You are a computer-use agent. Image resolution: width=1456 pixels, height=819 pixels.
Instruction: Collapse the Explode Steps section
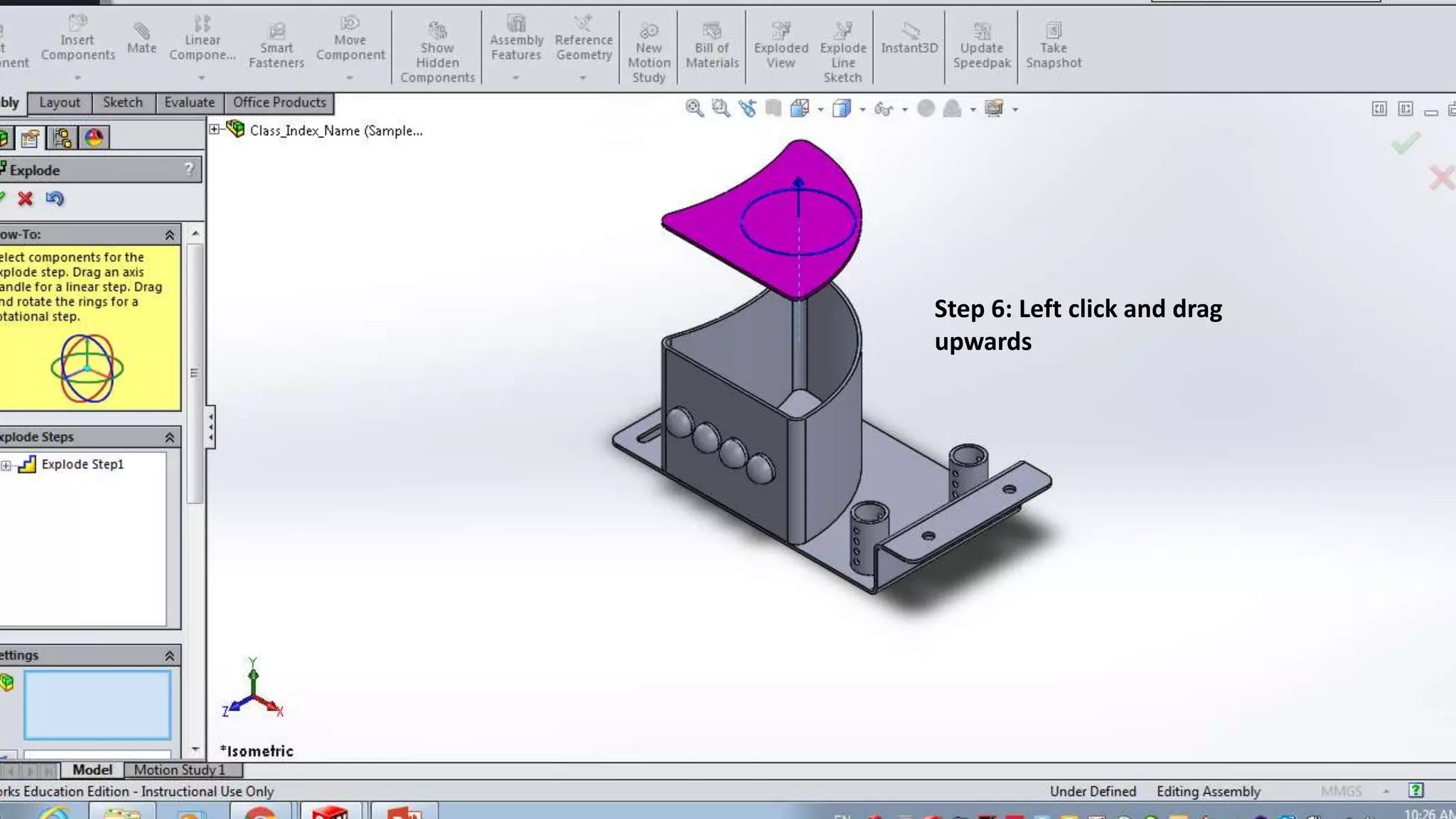[x=169, y=437]
